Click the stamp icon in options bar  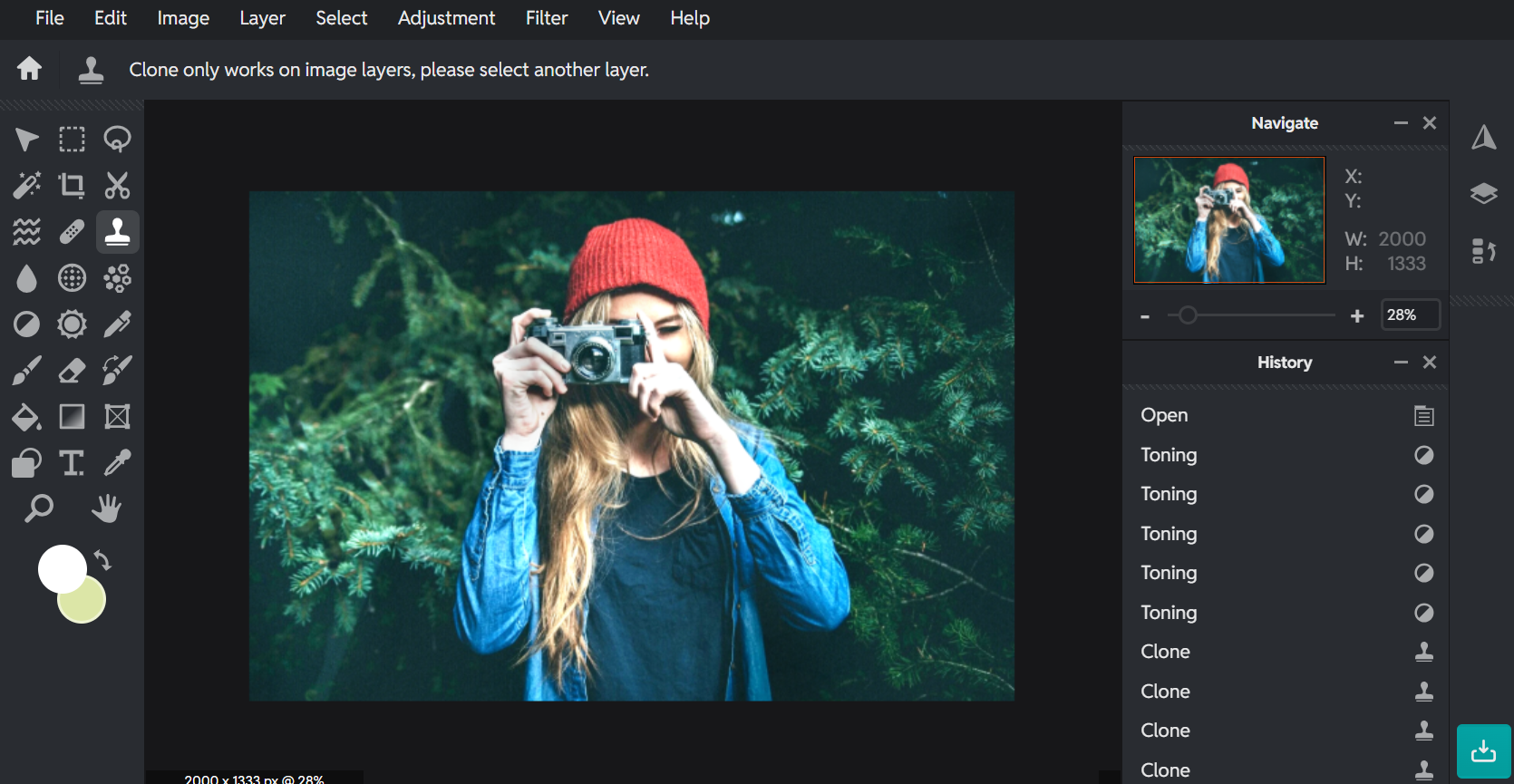(91, 70)
